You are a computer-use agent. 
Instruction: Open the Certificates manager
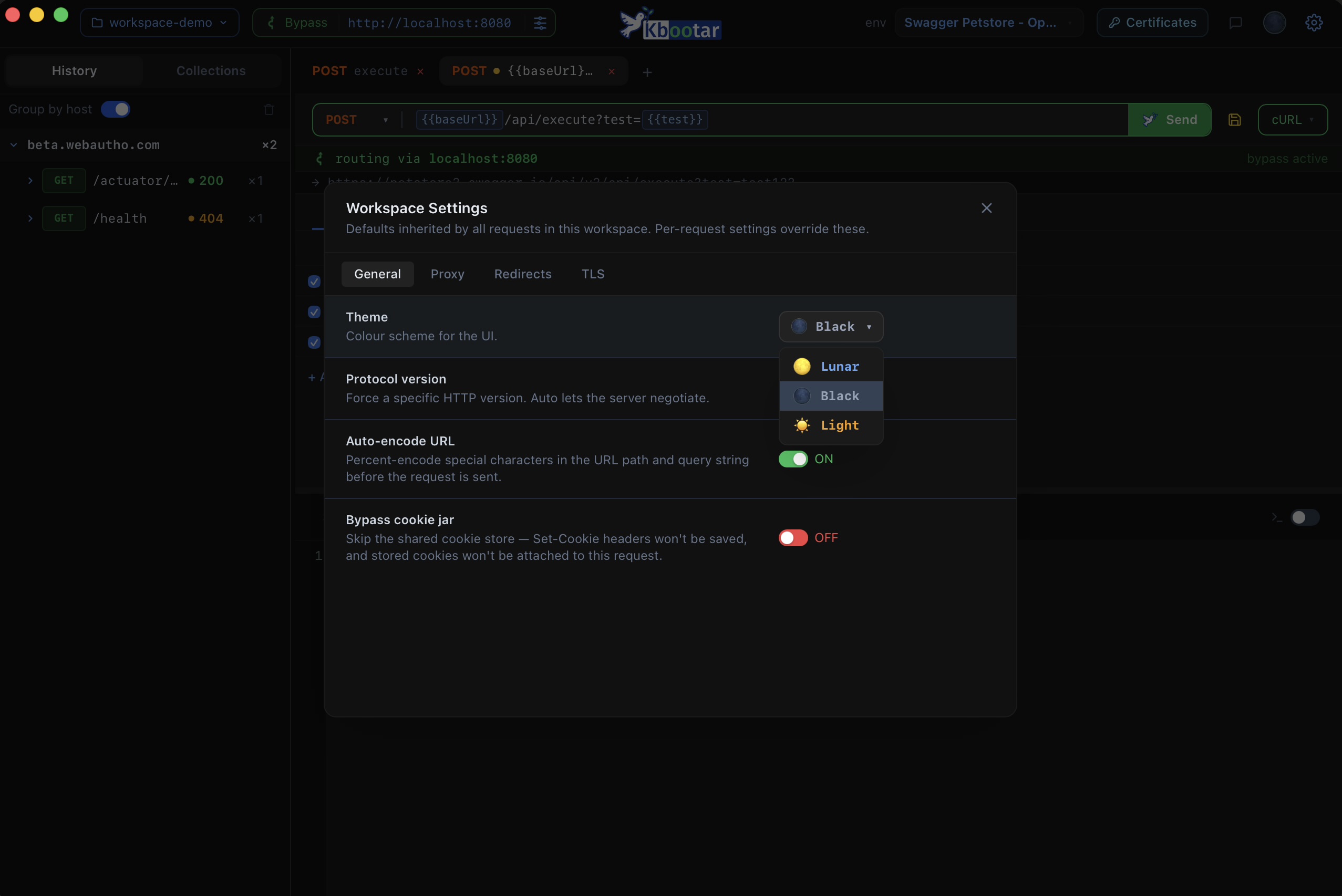(x=1152, y=22)
